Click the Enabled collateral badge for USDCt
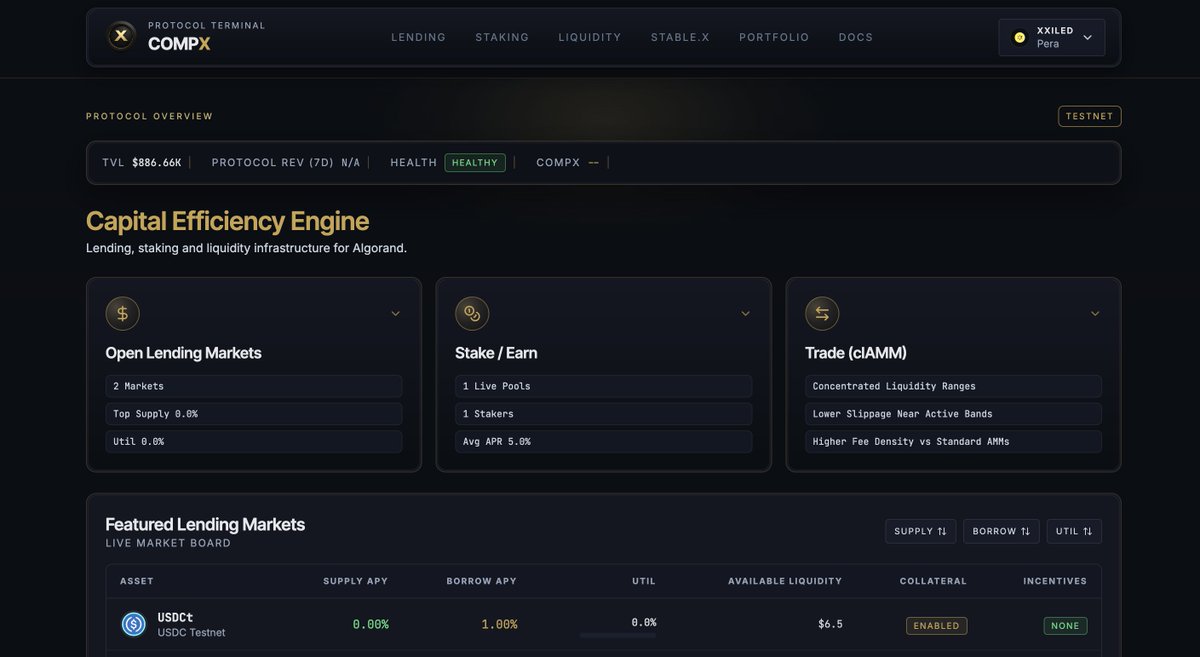The height and width of the screenshot is (657, 1200). pyautogui.click(x=937, y=626)
